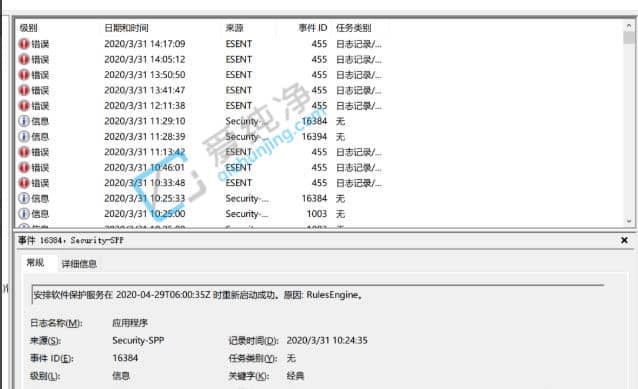
Task: Click ESENT source in the 14:17:09 row
Action: coord(239,44)
